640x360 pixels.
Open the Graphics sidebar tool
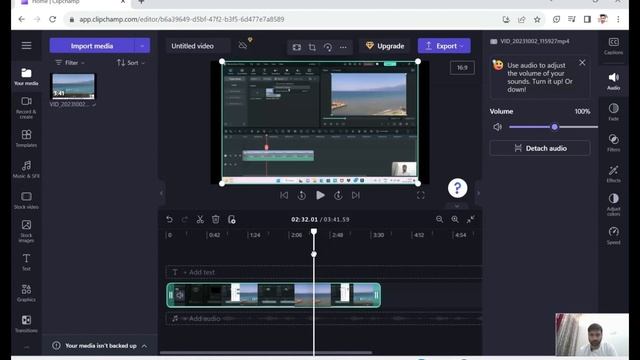26,293
